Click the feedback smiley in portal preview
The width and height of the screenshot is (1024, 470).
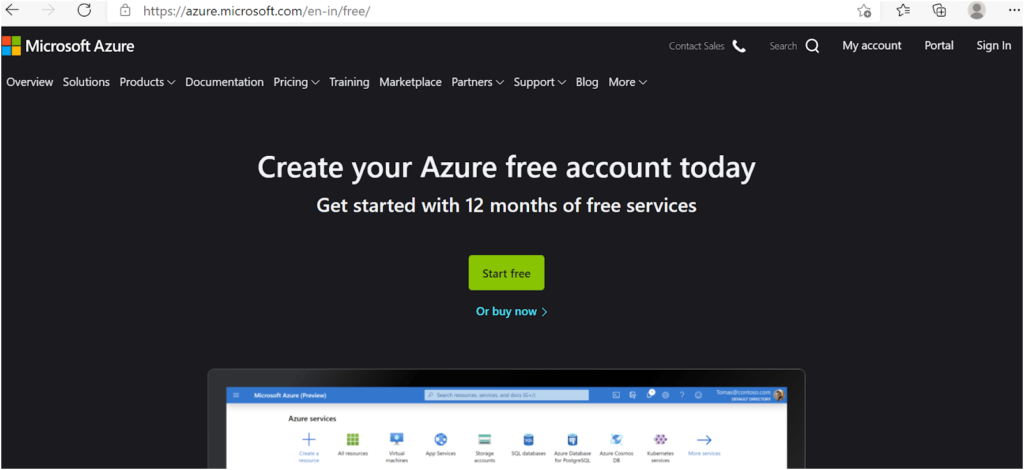pyautogui.click(x=698, y=395)
